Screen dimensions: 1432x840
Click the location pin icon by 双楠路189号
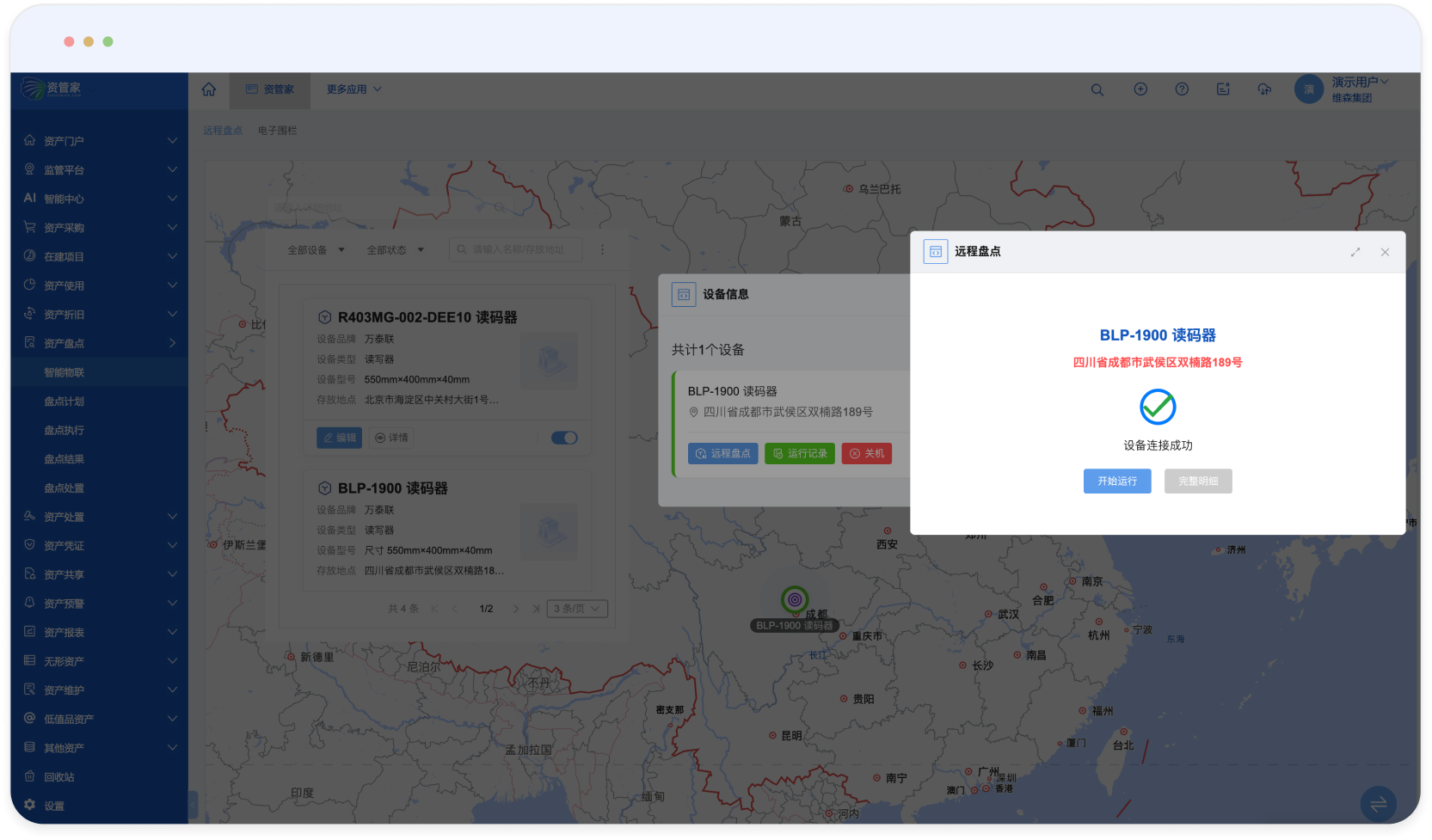693,413
